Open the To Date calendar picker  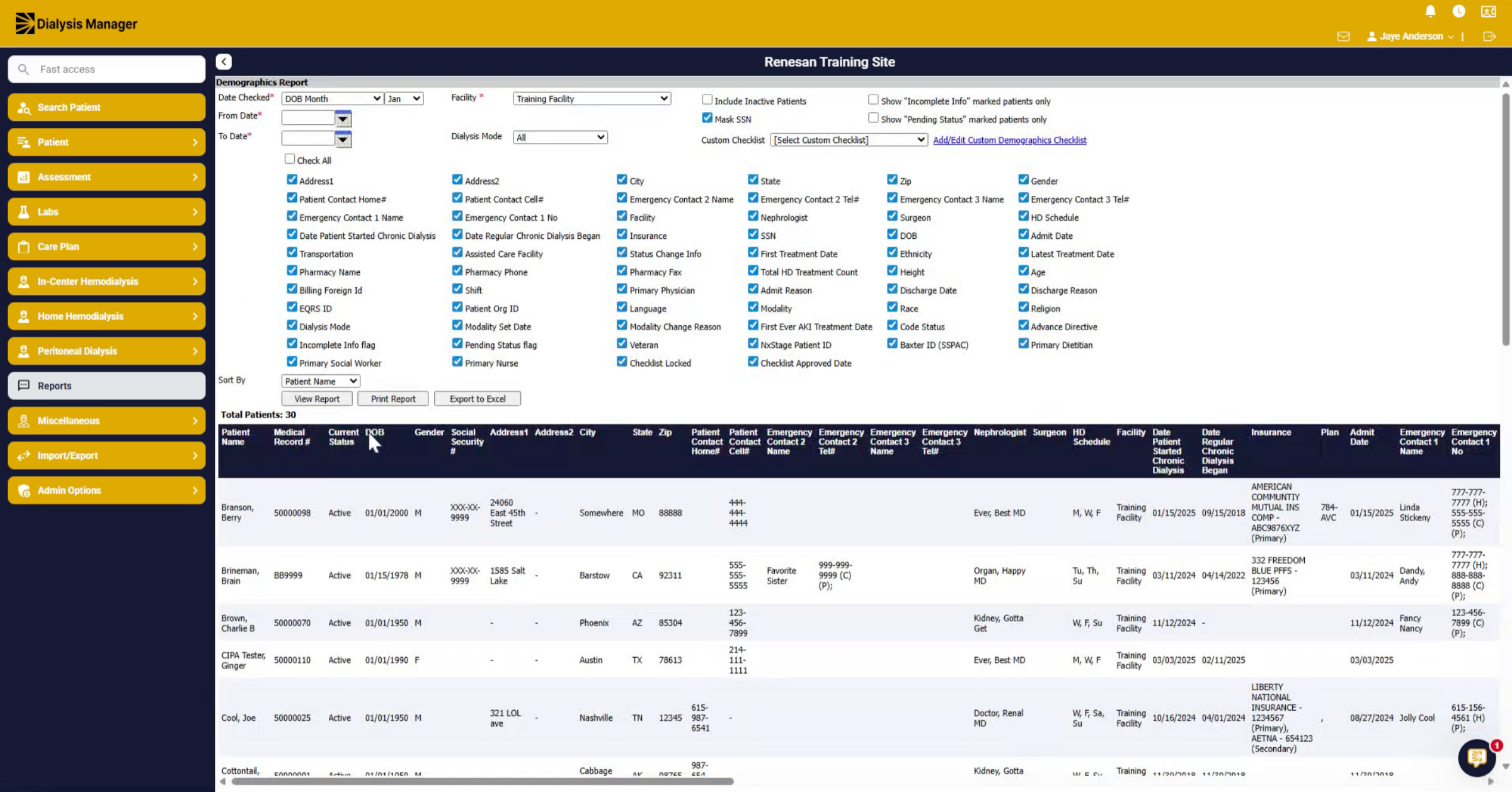coord(343,139)
